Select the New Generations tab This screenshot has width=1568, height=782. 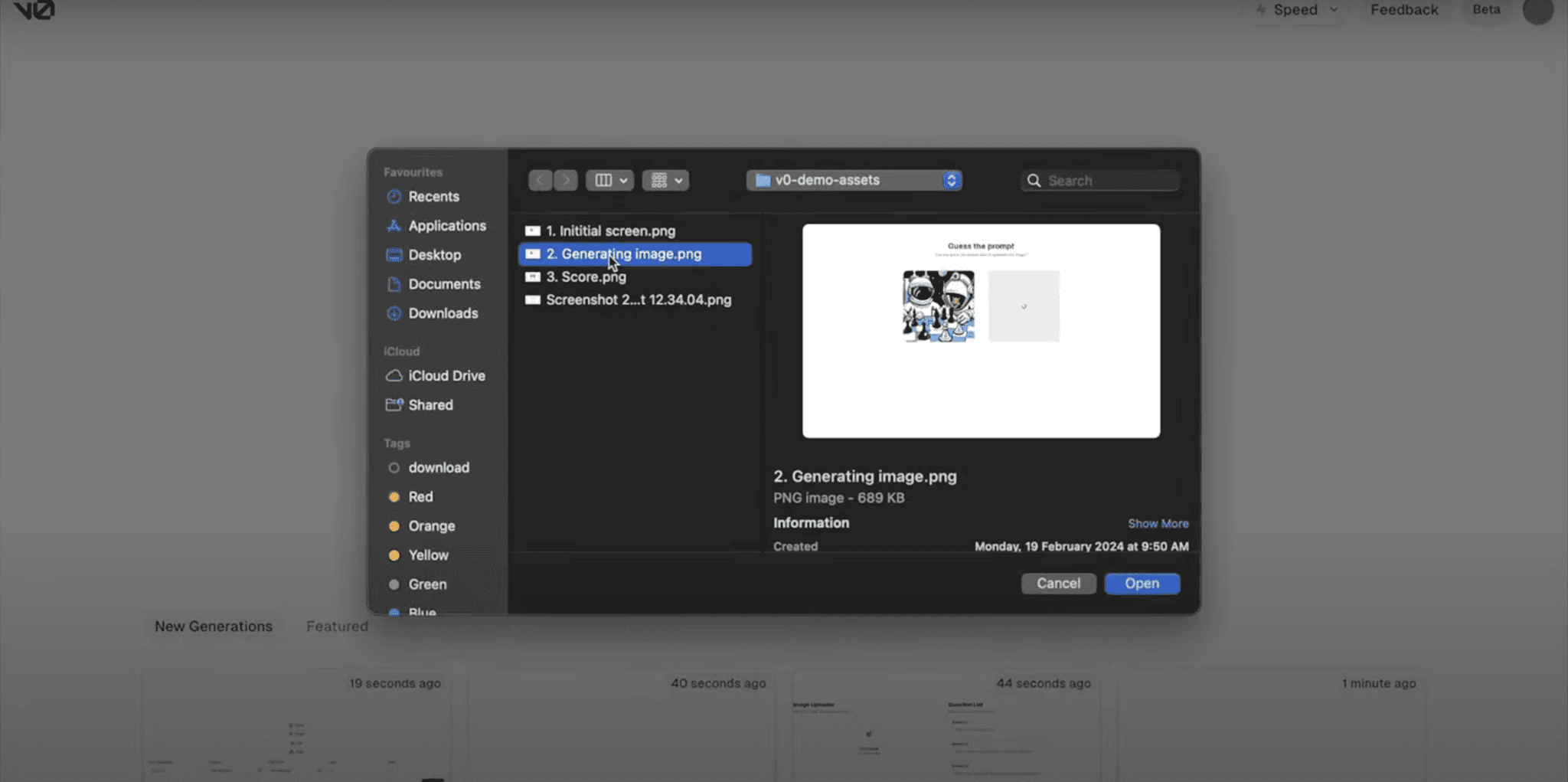[214, 626]
